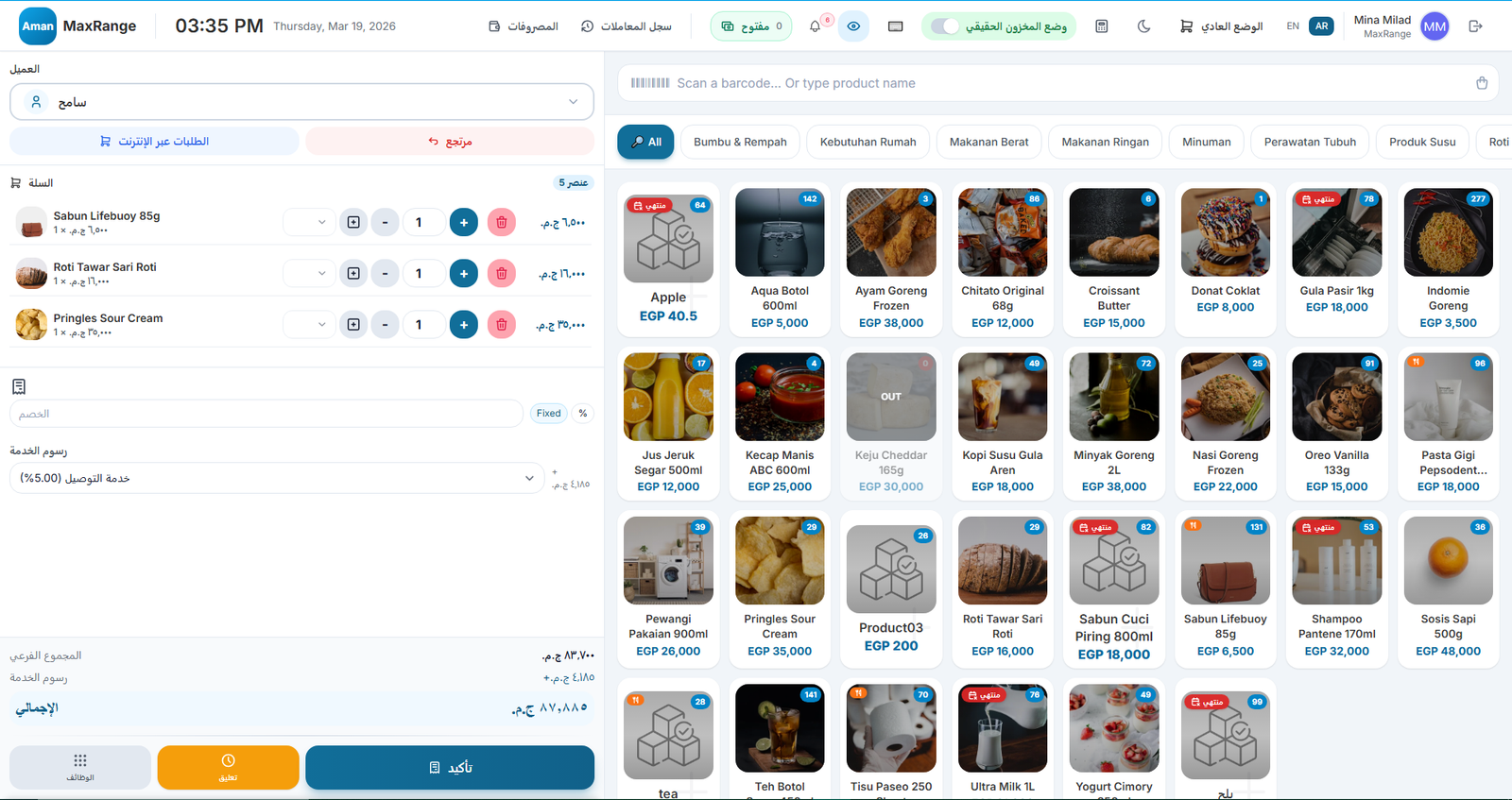Increase Pringles Sour Cream quantity
Screen dimensions: 1512x800
[464, 325]
